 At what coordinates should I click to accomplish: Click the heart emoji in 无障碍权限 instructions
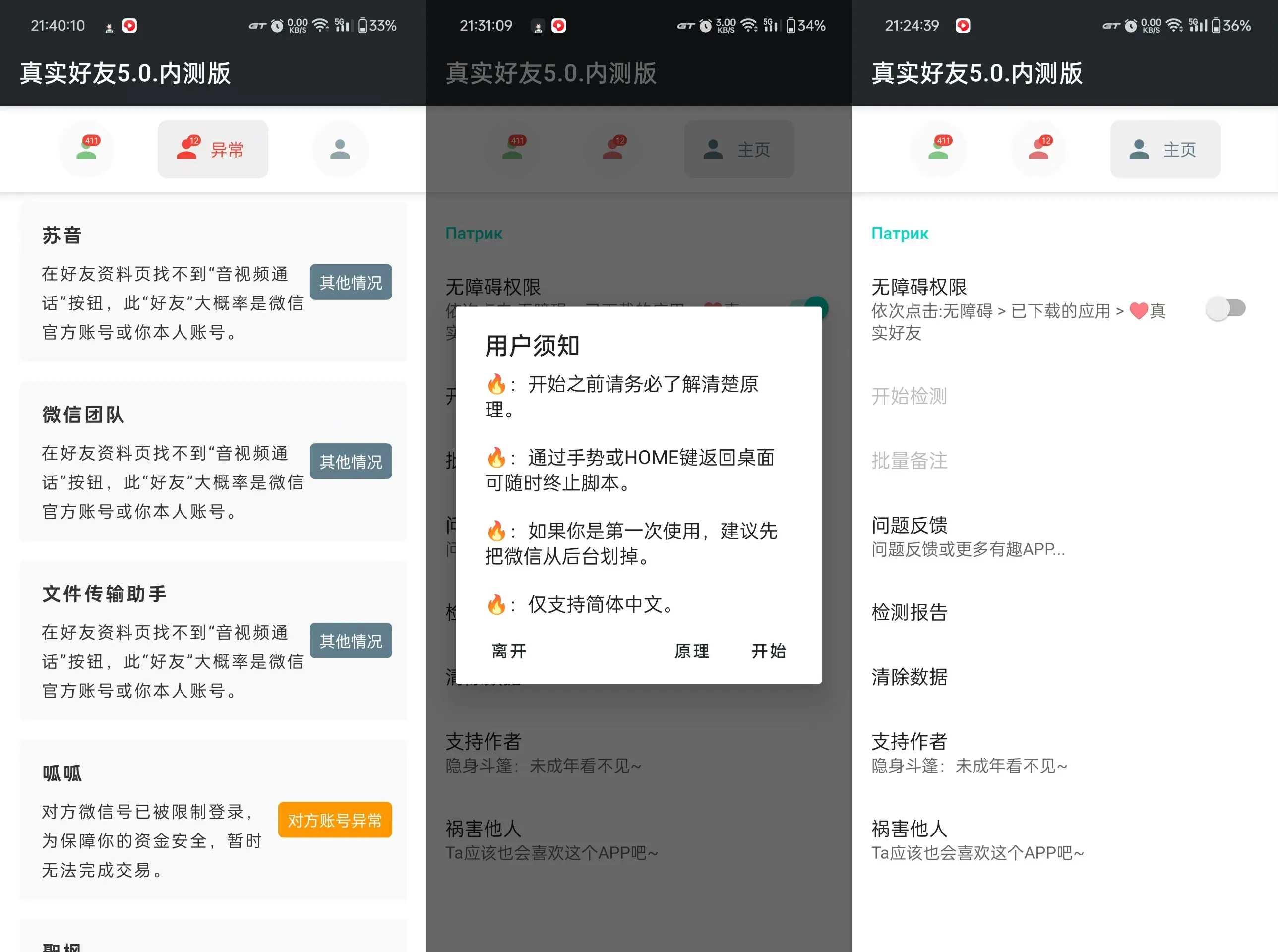tap(1138, 310)
